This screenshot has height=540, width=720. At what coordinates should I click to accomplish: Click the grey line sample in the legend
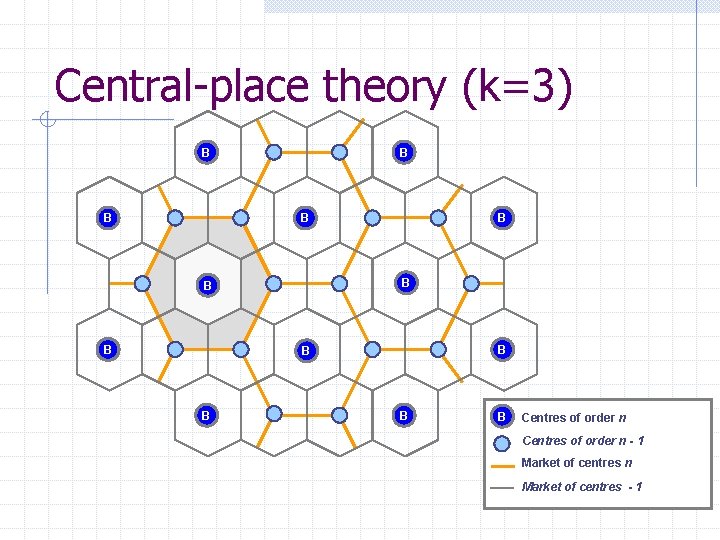tap(502, 488)
